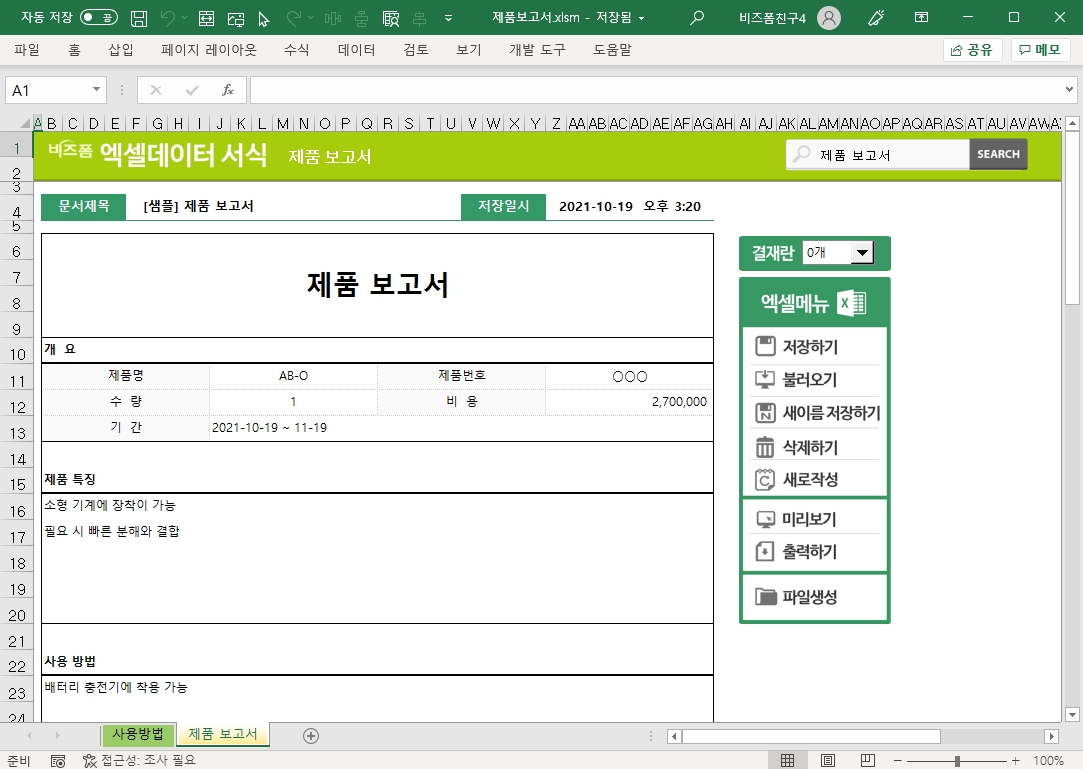
Task: Switch to the 사용방법 sheet tab
Action: point(139,735)
